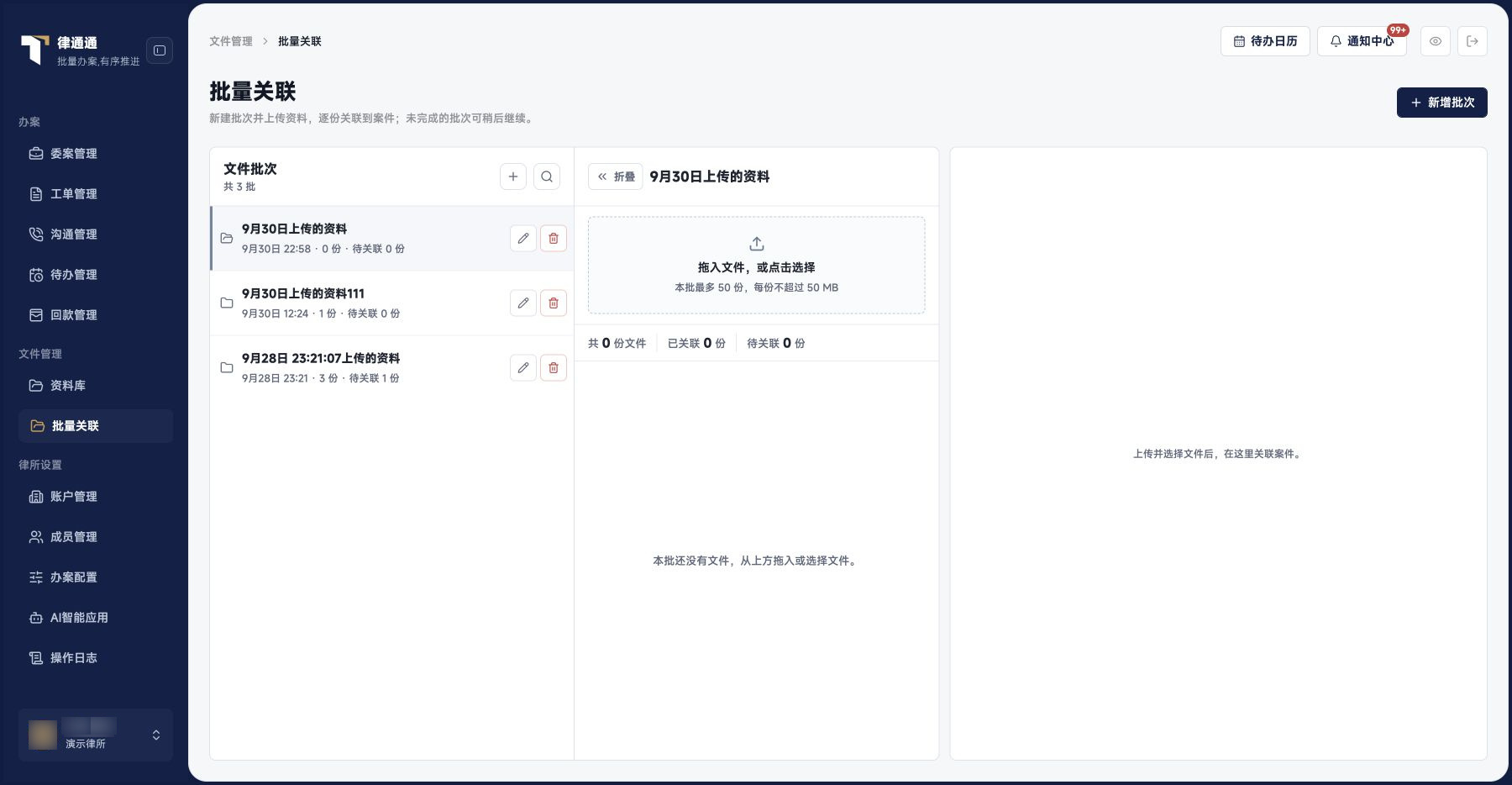Open 账户管理 in the sidebar
This screenshot has width=1512, height=785.
(x=96, y=497)
